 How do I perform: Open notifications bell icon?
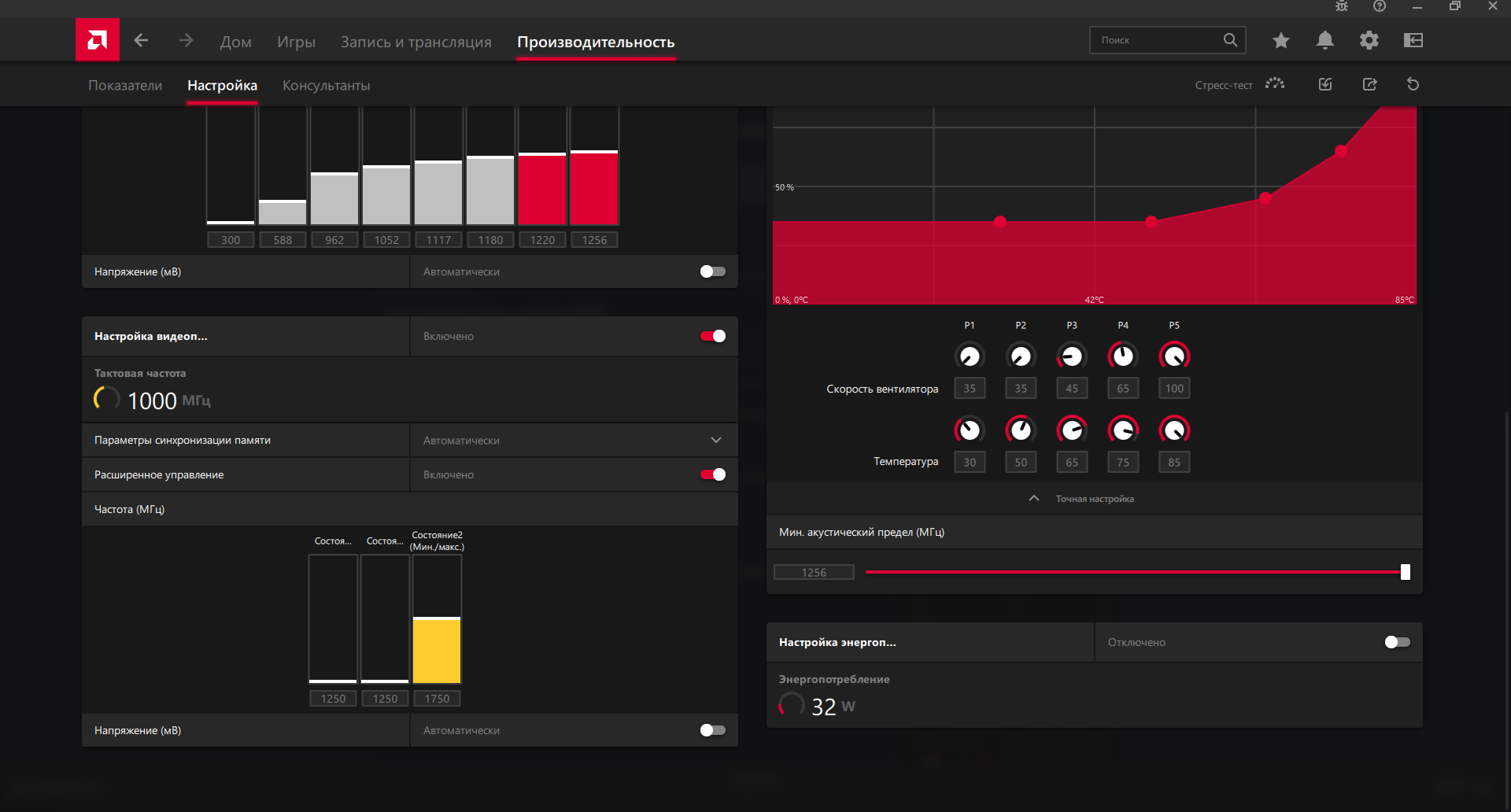click(1325, 40)
